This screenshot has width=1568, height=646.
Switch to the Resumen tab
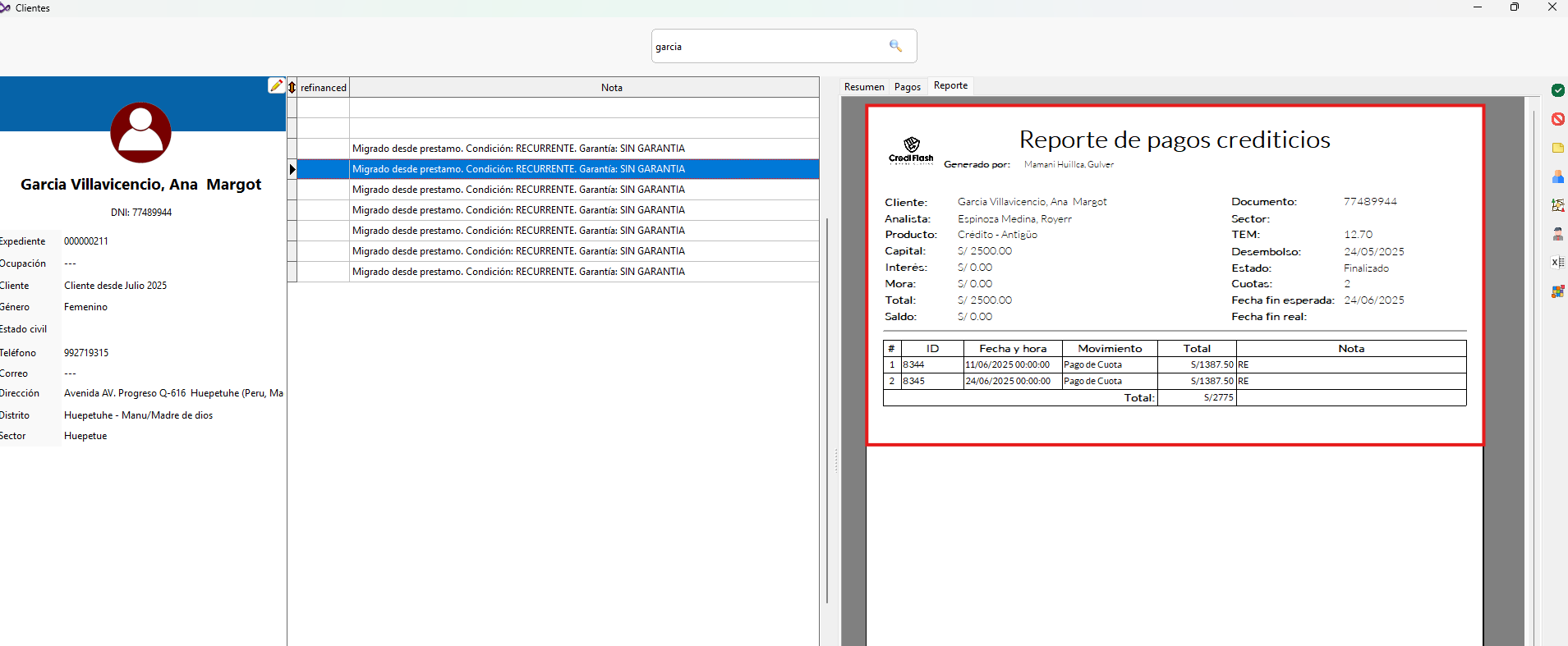[x=864, y=87]
